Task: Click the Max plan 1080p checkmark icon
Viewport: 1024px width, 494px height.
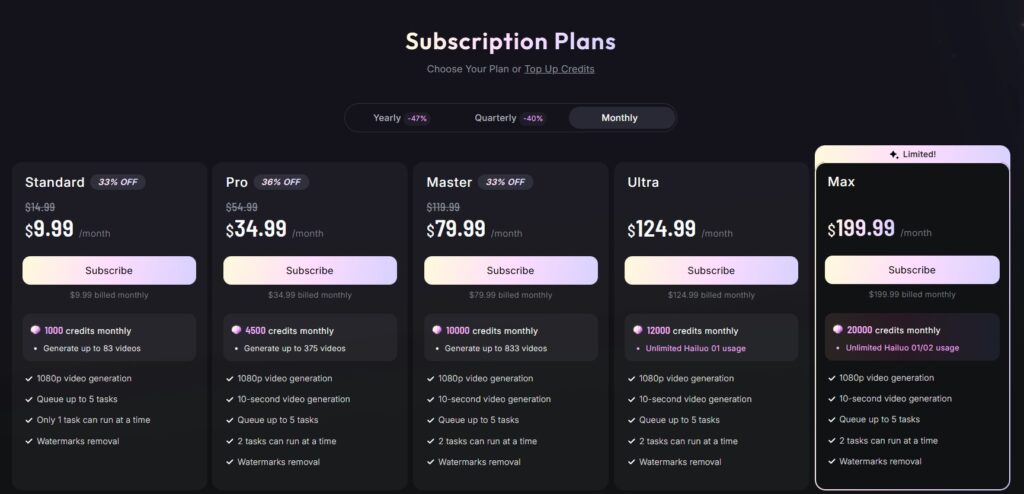Action: click(x=831, y=378)
